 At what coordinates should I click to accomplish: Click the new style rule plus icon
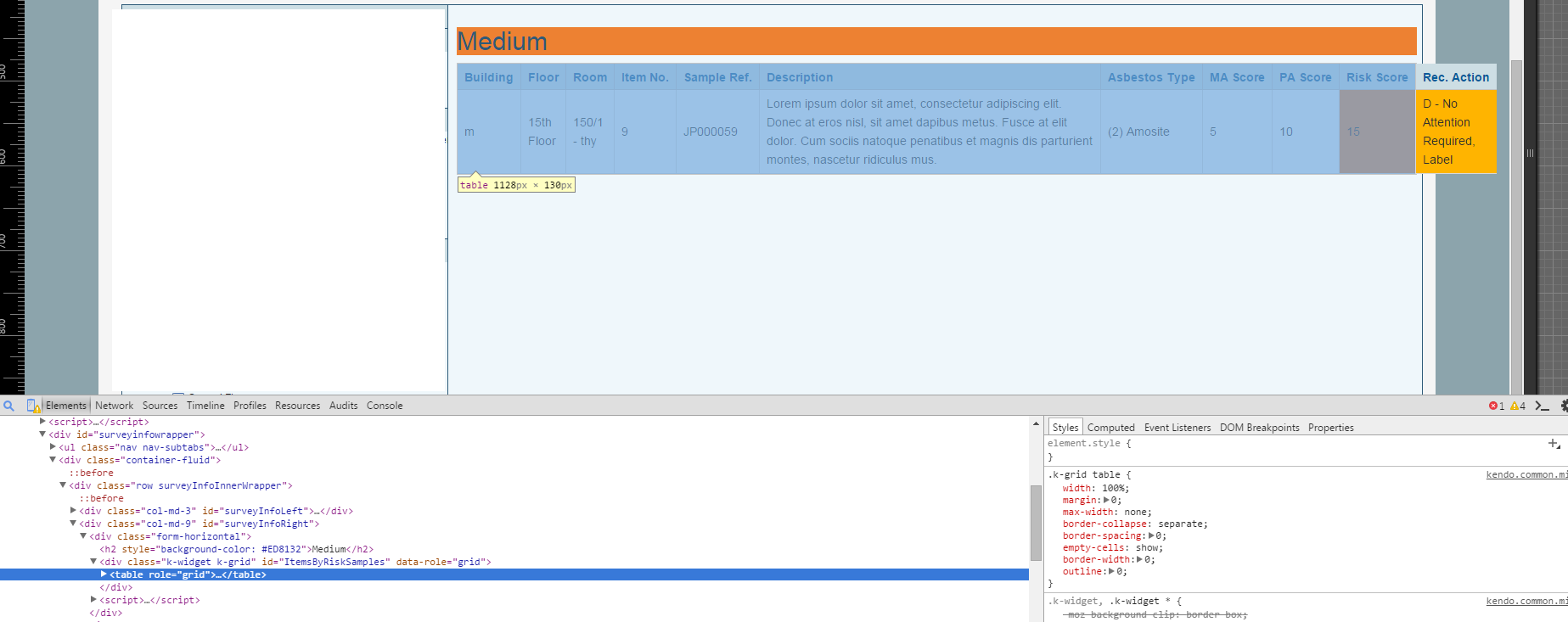pyautogui.click(x=1554, y=443)
